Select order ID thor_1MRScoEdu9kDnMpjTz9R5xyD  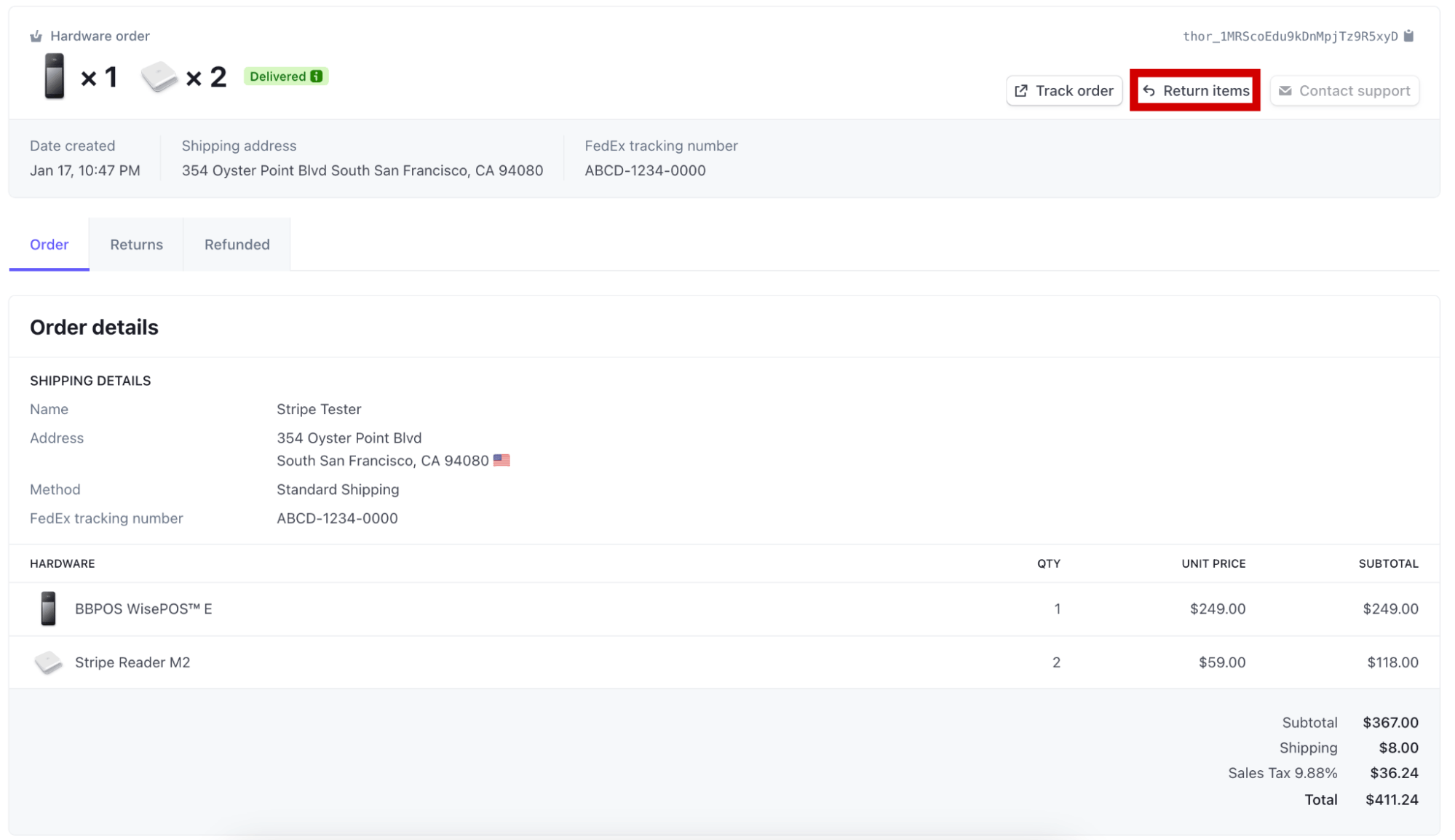pos(1290,36)
